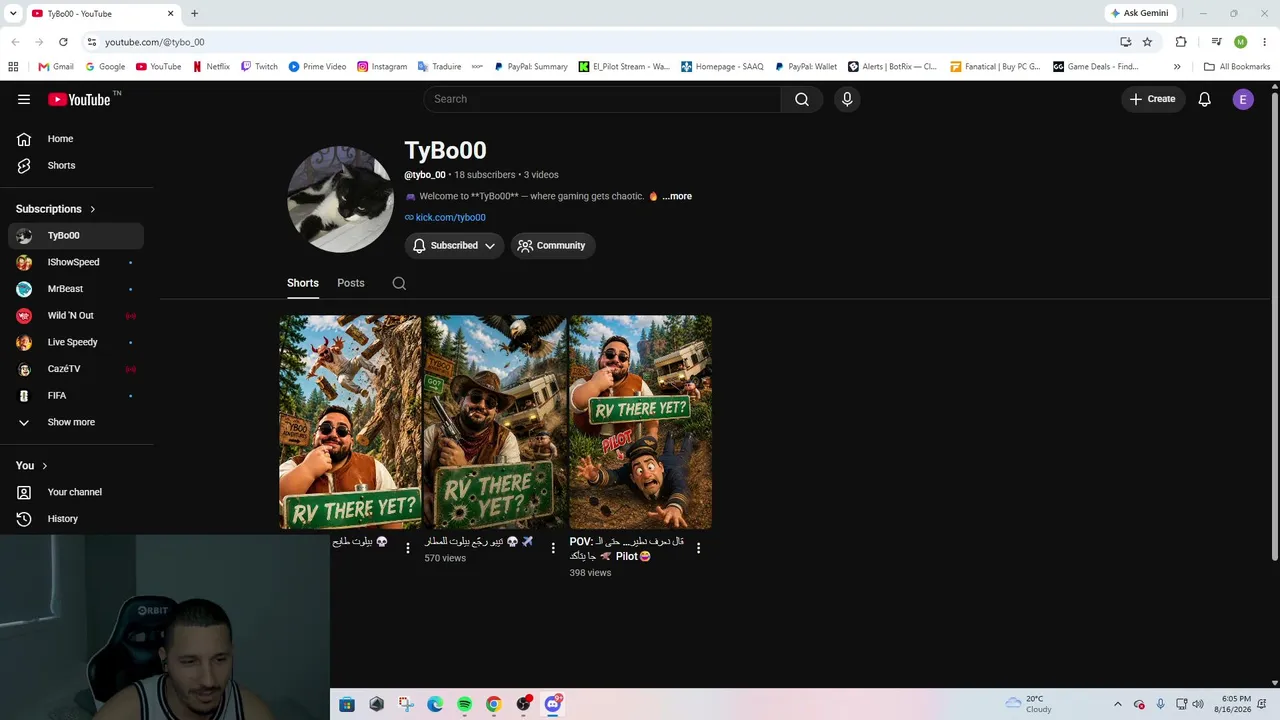Image resolution: width=1280 pixels, height=720 pixels.
Task: Open Chrome media controls icon
Action: click(1216, 42)
